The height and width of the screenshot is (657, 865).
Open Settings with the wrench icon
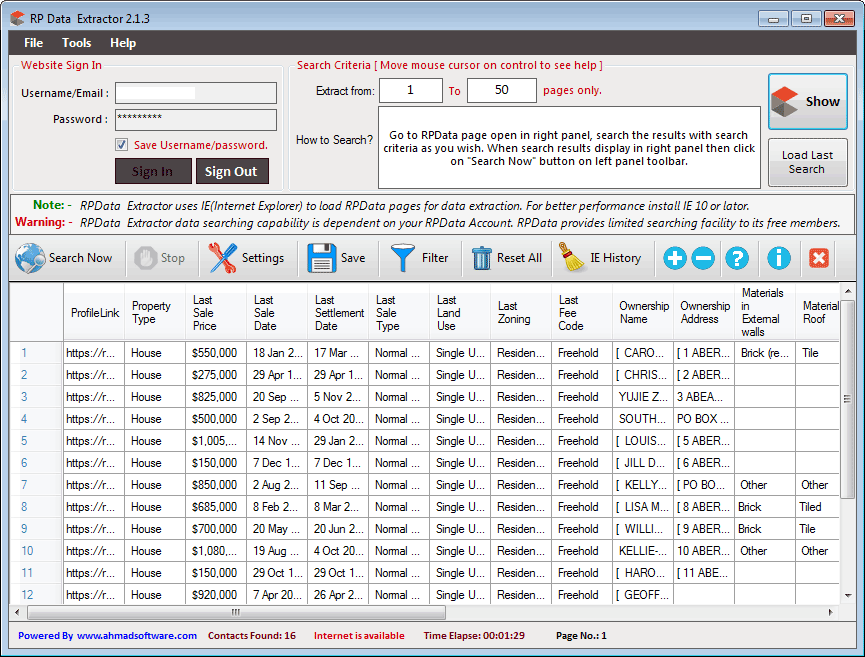[x=223, y=258]
